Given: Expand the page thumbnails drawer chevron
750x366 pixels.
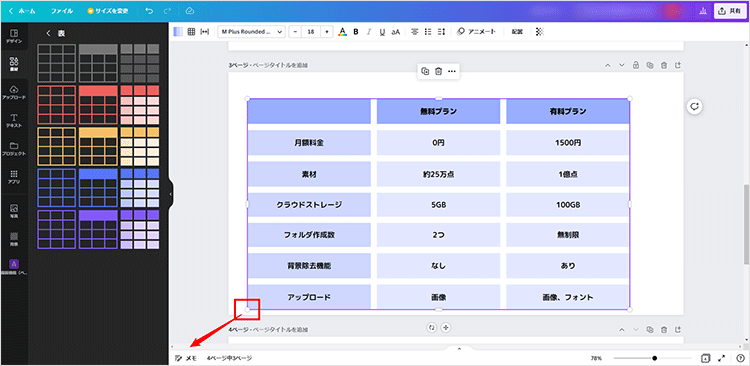Looking at the screenshot, I should [x=459, y=349].
